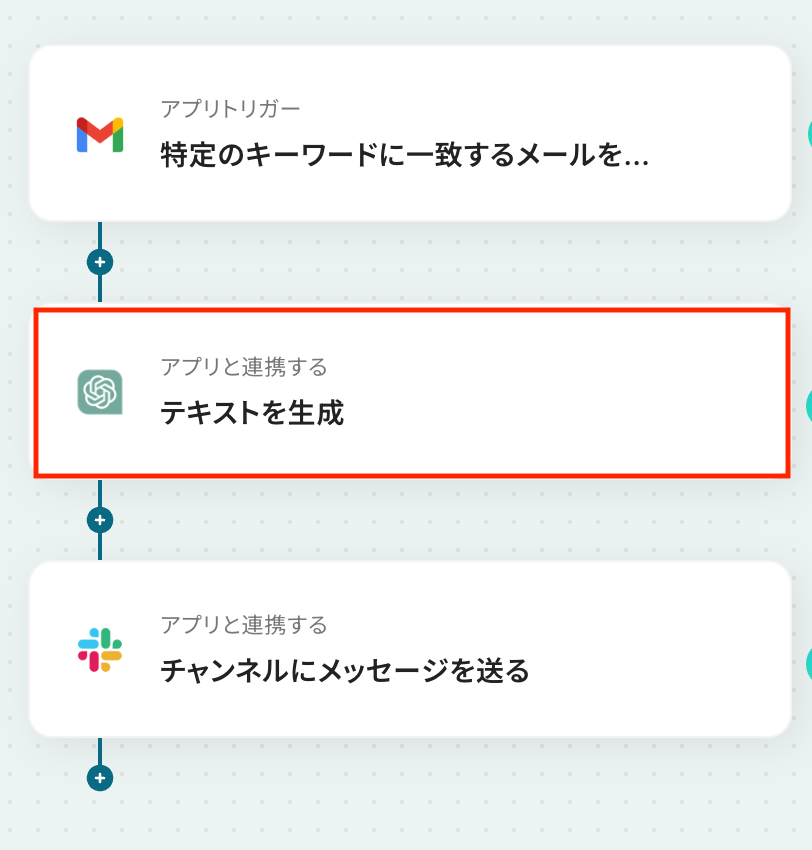
Task: Click the アプリトリガー label
Action: 230,109
